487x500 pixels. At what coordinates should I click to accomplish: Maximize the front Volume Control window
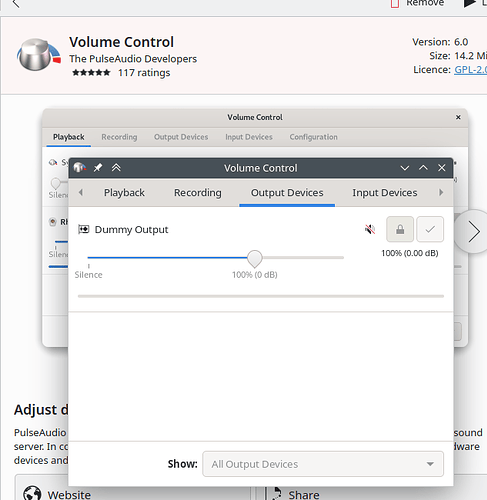[x=423, y=168]
